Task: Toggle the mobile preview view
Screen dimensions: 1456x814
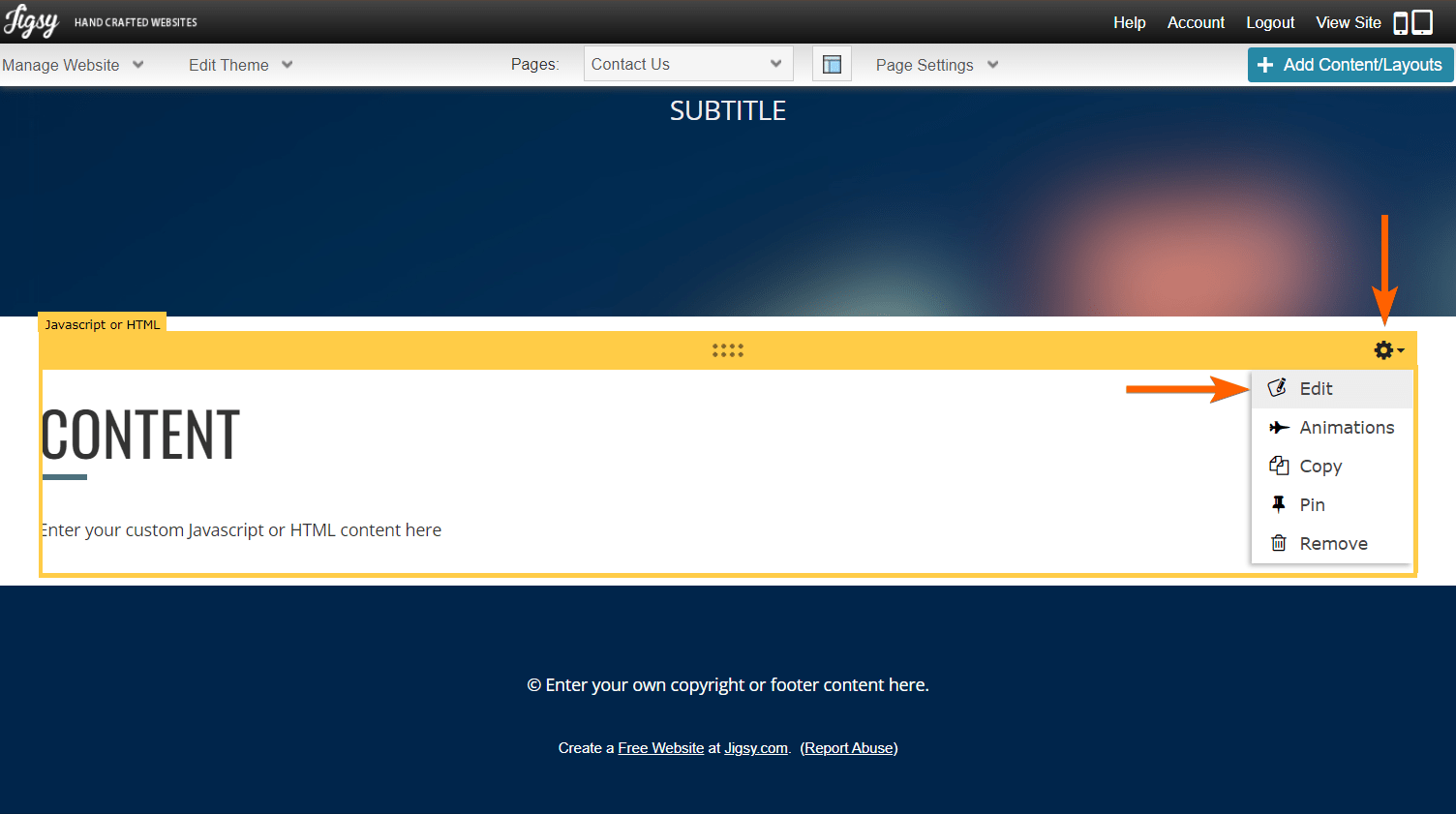Action: (x=1401, y=21)
